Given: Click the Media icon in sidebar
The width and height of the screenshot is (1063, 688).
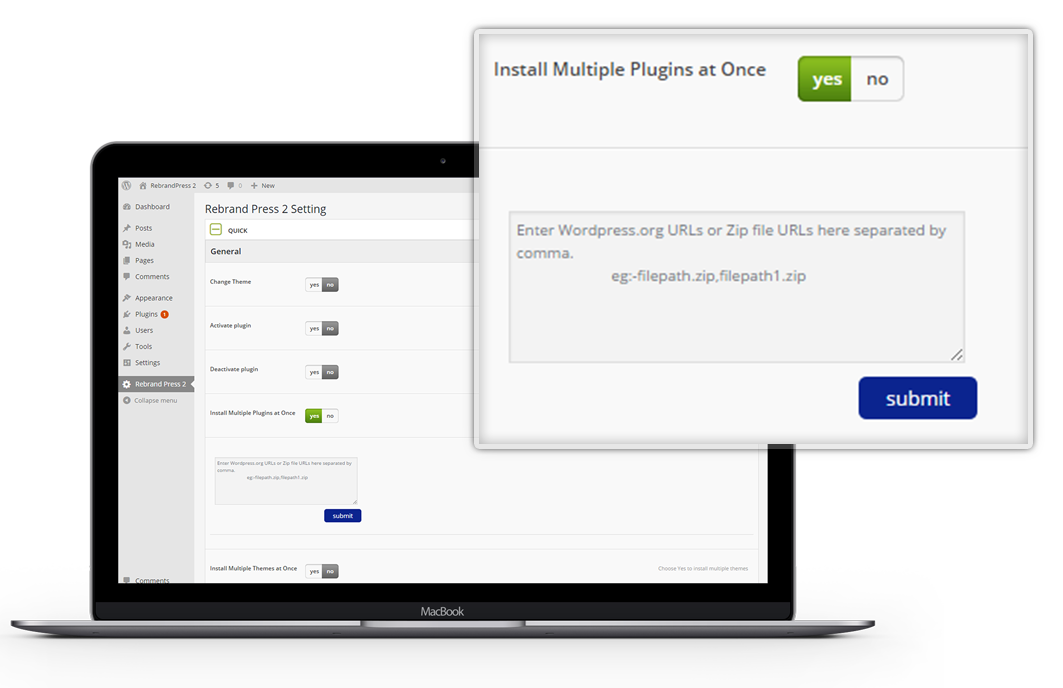Looking at the screenshot, I should [x=127, y=244].
